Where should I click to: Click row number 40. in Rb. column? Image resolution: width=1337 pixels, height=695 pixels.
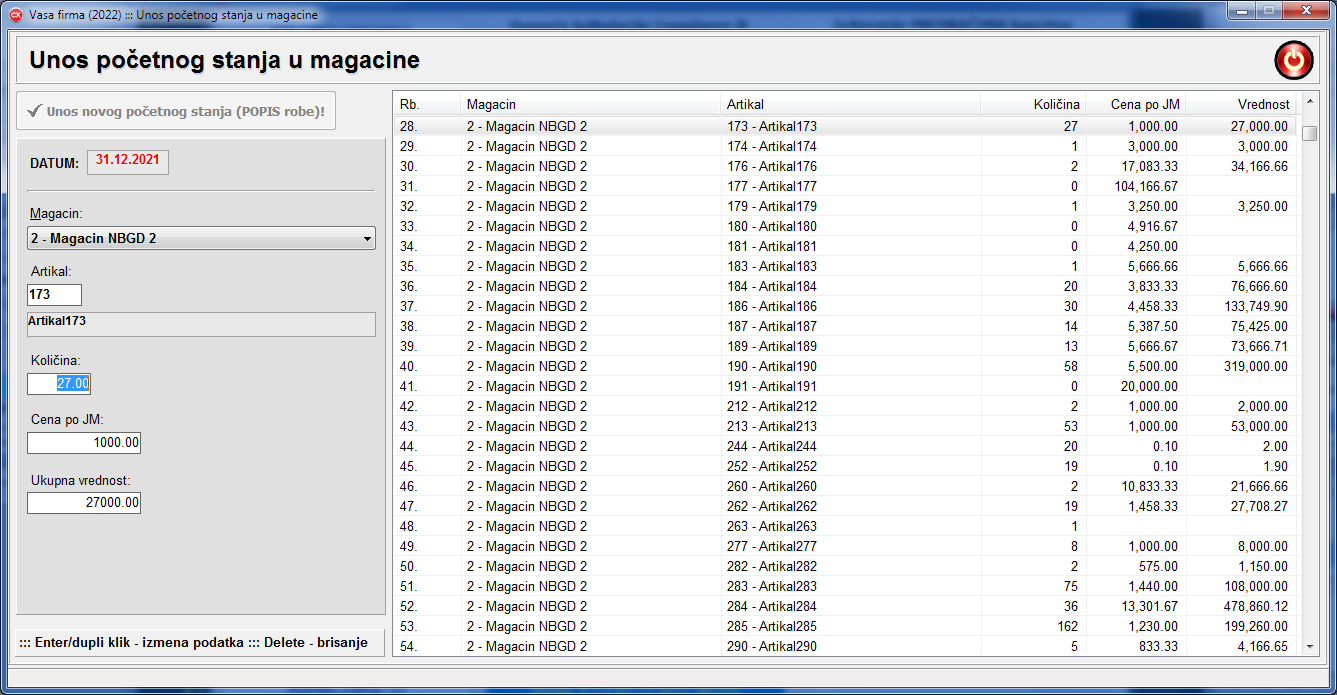pyautogui.click(x=409, y=366)
